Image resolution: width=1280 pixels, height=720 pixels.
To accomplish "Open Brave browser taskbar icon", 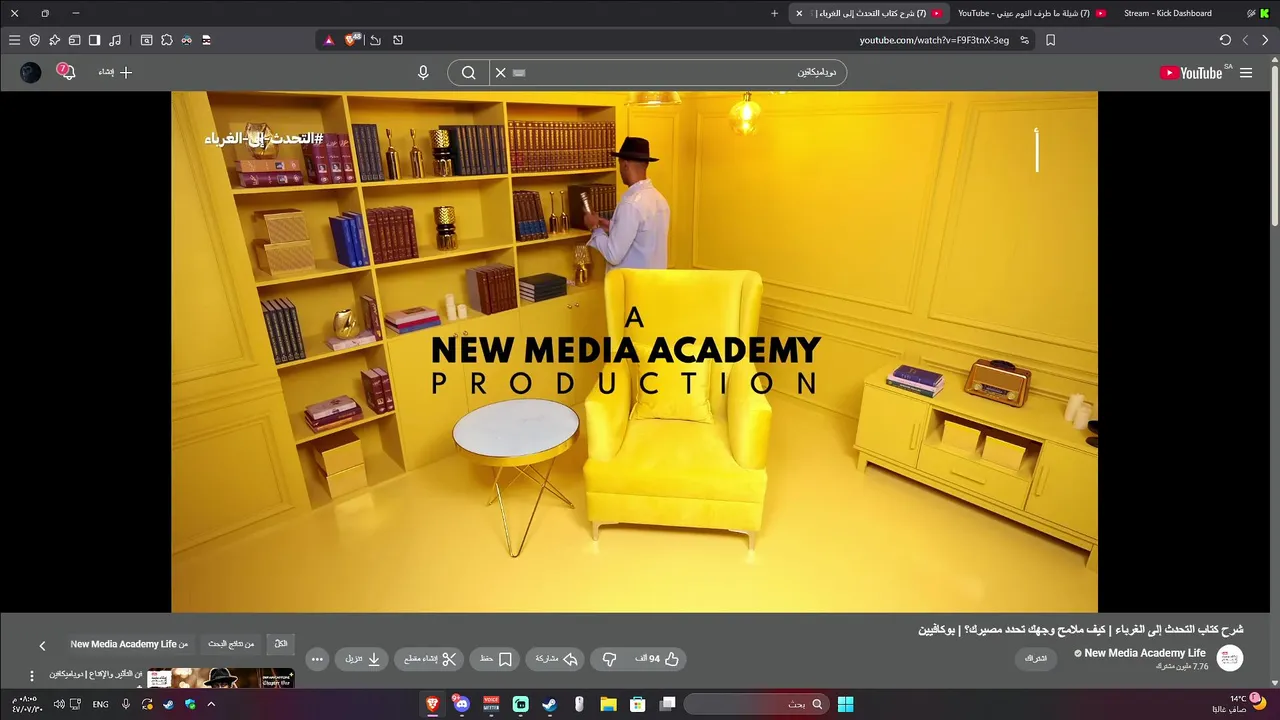I will tap(433, 704).
